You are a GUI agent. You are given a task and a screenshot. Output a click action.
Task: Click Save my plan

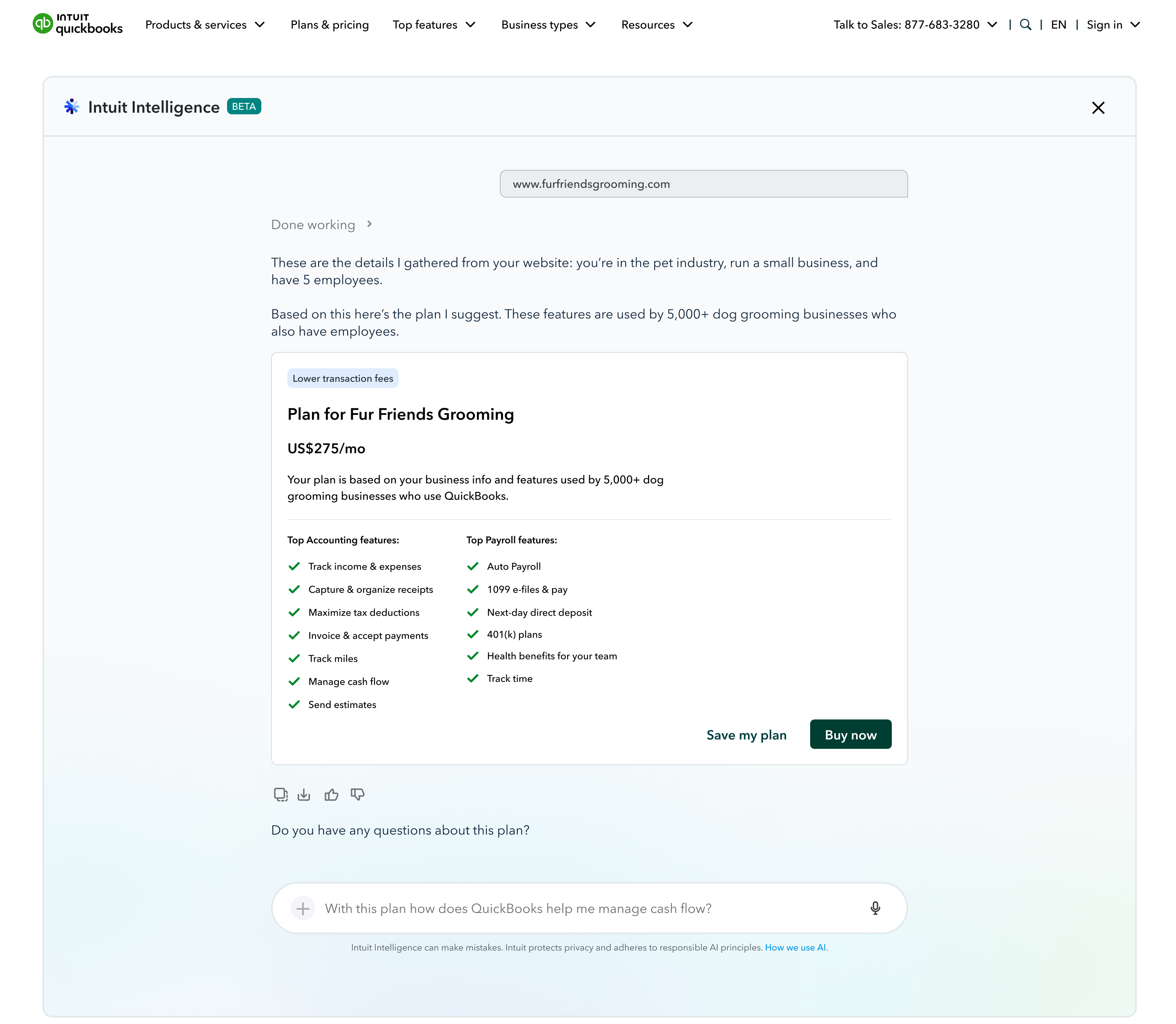(x=746, y=735)
